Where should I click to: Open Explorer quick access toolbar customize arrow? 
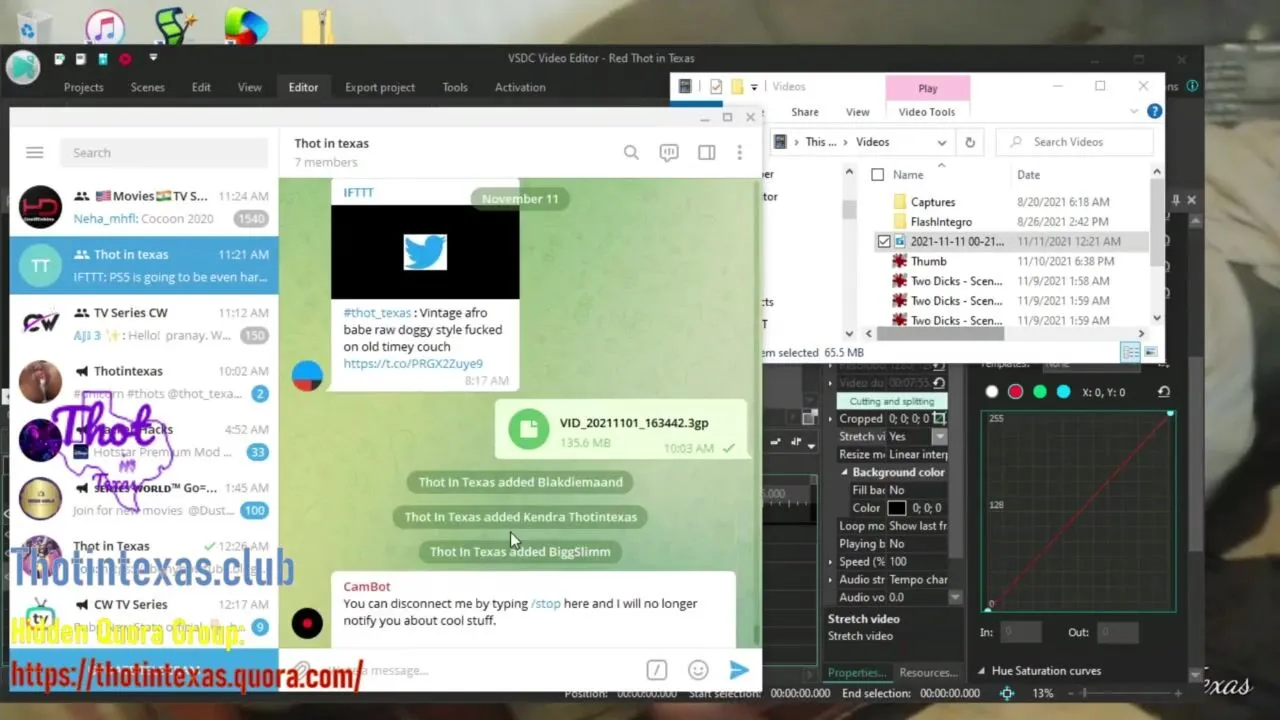coord(755,87)
